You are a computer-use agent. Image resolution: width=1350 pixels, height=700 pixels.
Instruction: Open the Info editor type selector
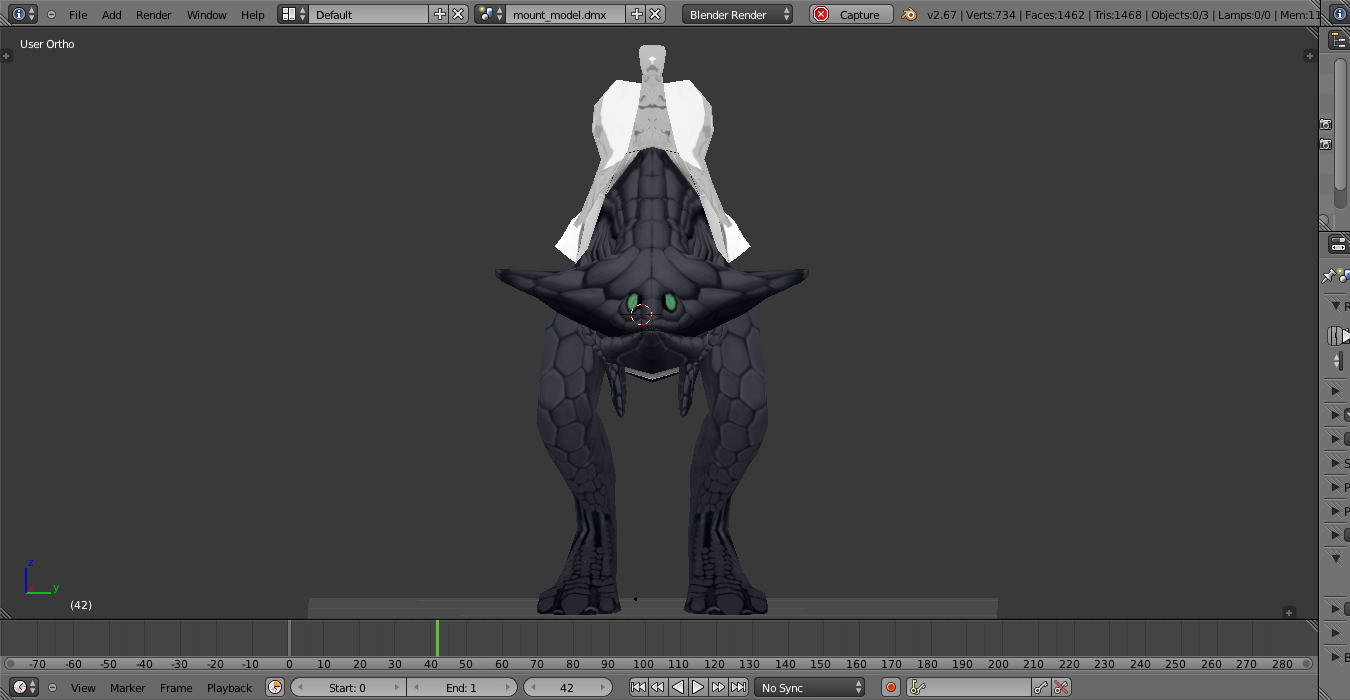click(23, 14)
